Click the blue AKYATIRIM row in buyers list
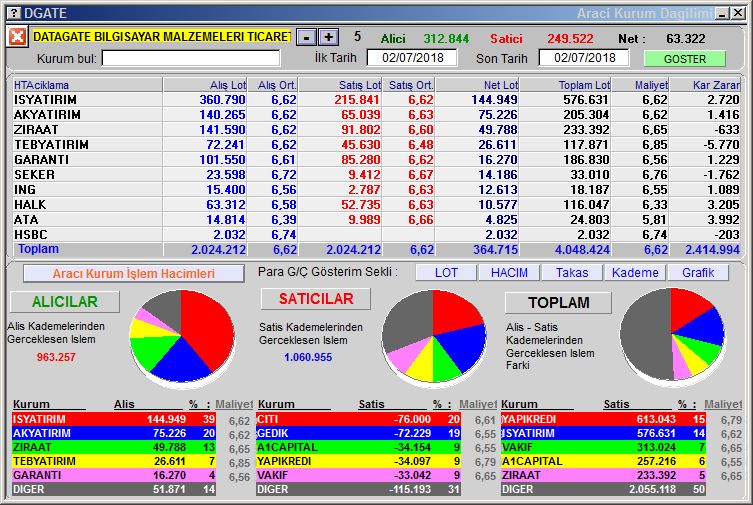The image size is (753, 505). point(114,433)
